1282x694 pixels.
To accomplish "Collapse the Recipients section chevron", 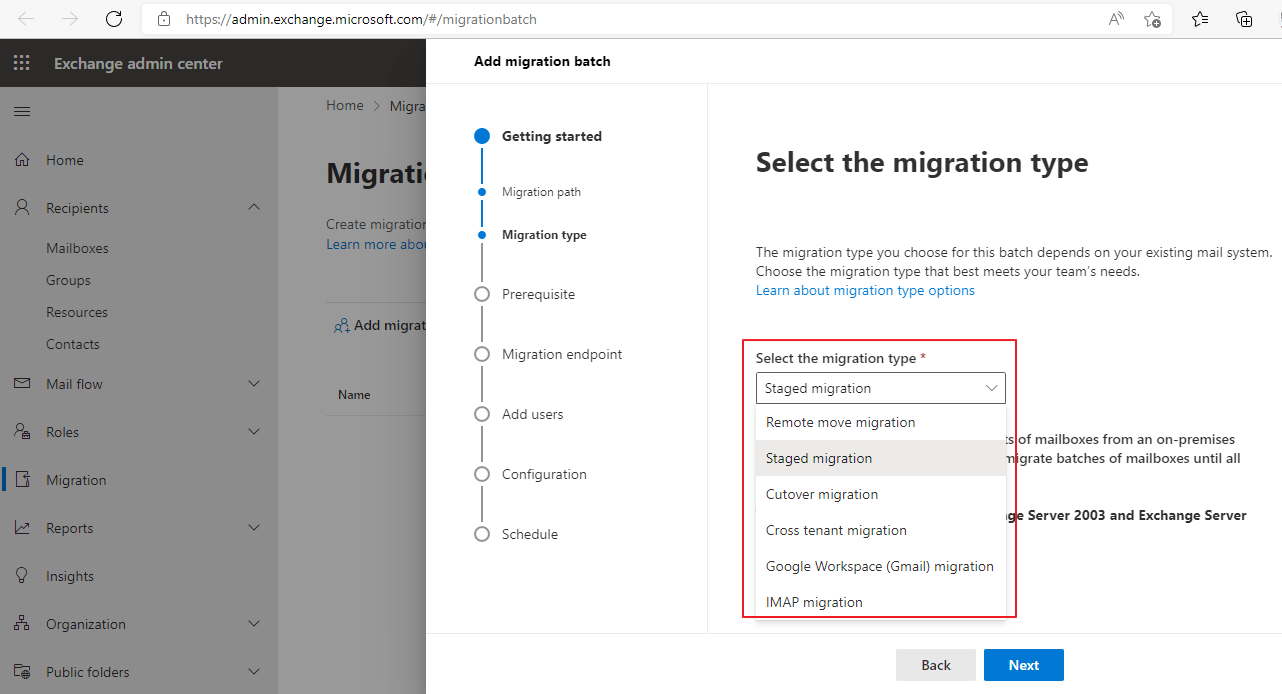I will [x=254, y=208].
